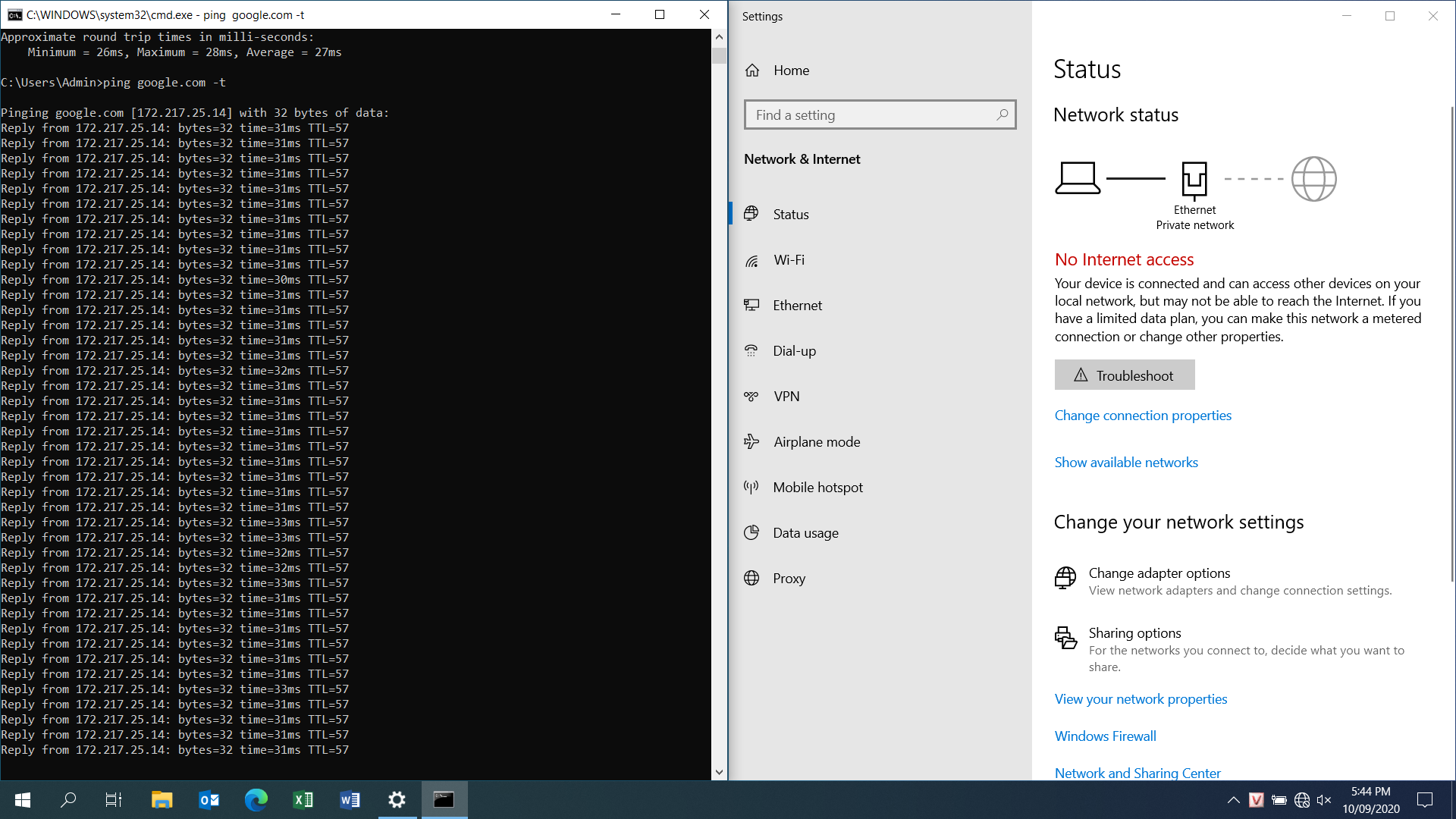Click the cmd scrollbar thumb
This screenshot has width=1456, height=819.
[719, 55]
